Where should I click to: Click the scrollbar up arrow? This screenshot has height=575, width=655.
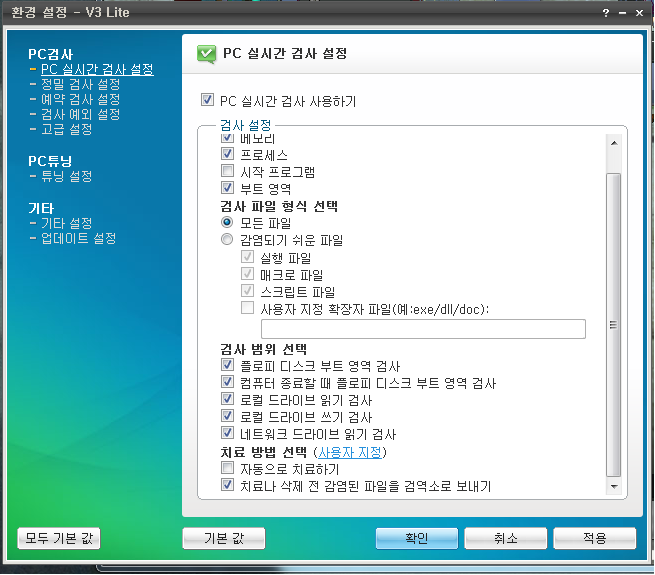pos(614,143)
